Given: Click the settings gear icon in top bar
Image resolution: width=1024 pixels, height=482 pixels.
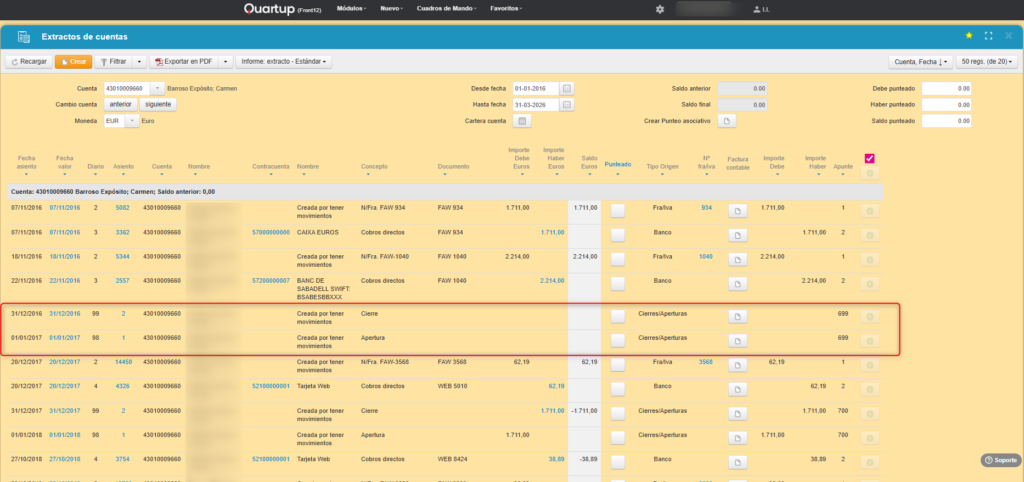Looking at the screenshot, I should point(659,9).
